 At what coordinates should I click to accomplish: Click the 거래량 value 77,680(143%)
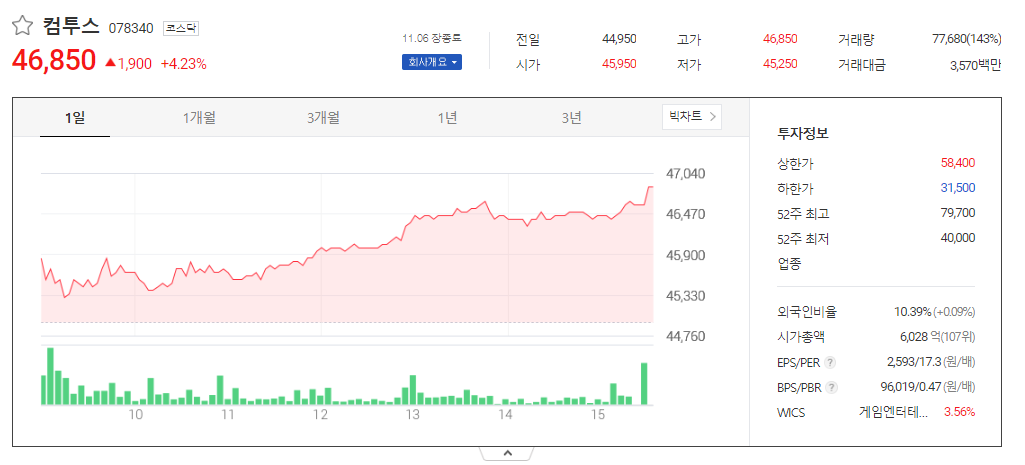pyautogui.click(x=966, y=39)
